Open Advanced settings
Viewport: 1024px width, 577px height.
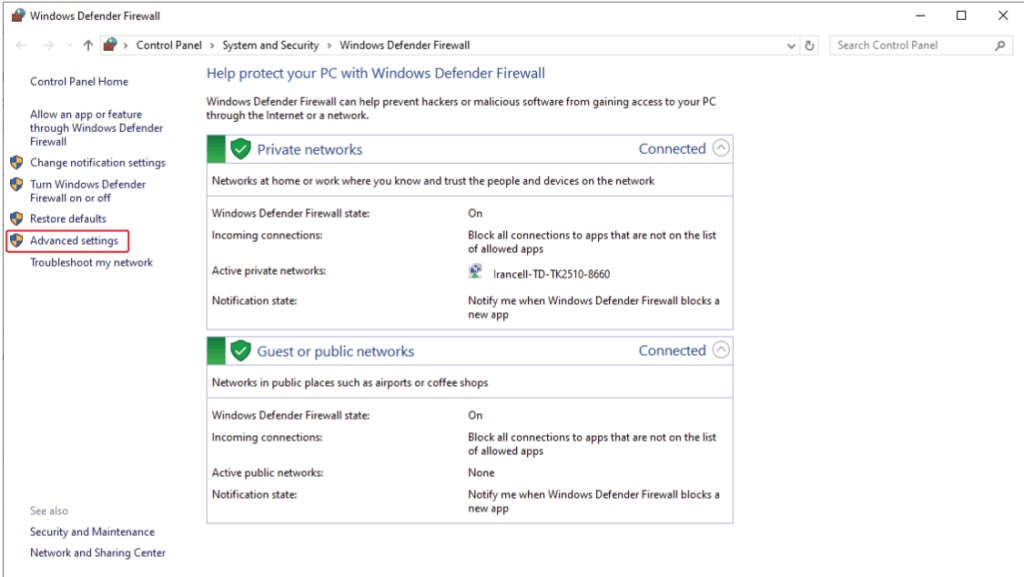(x=73, y=240)
